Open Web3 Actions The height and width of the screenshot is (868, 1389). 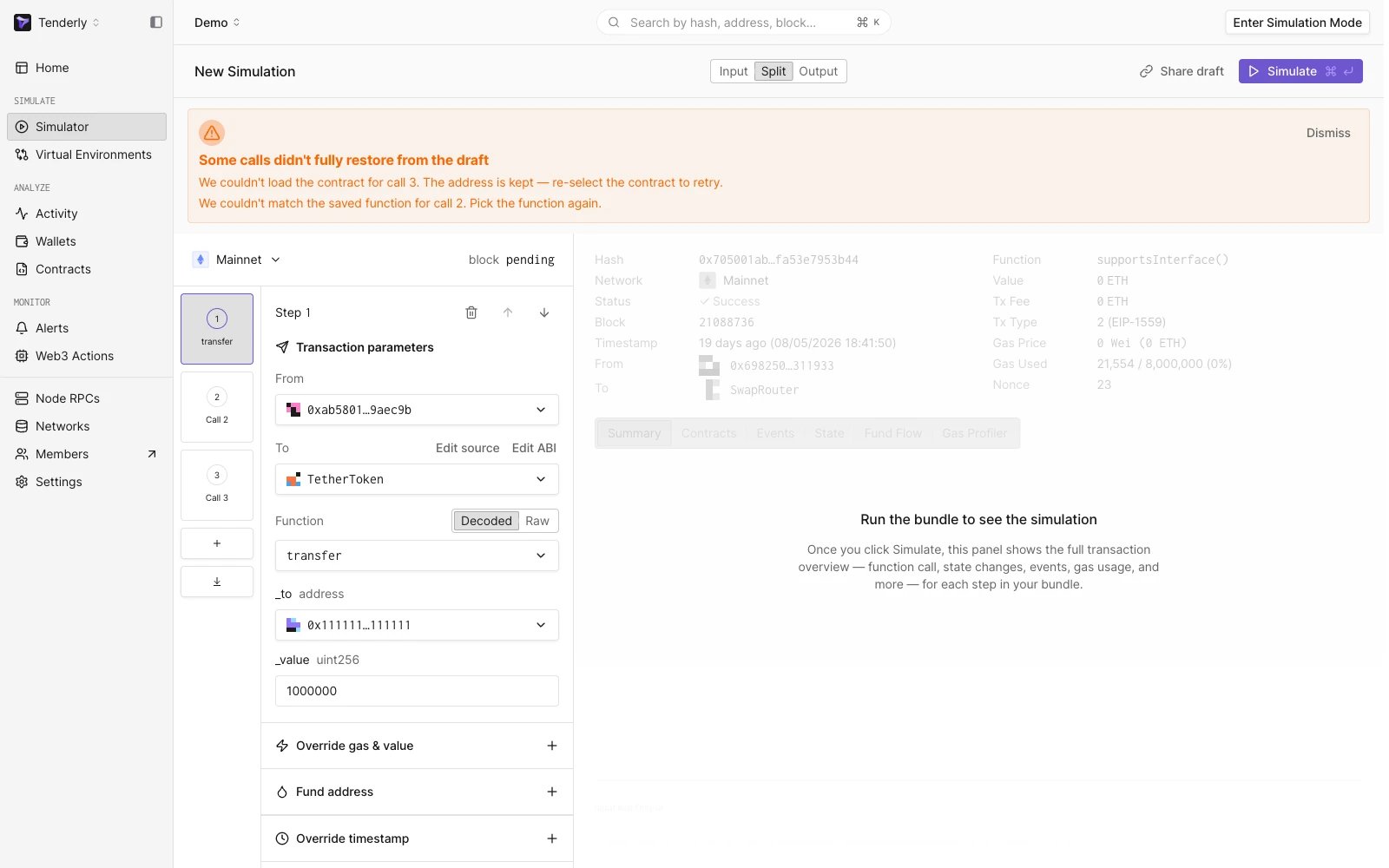[x=87, y=356]
